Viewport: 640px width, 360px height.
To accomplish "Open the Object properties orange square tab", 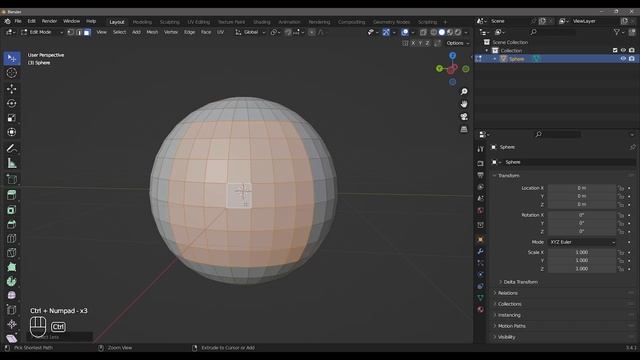I will (480, 240).
